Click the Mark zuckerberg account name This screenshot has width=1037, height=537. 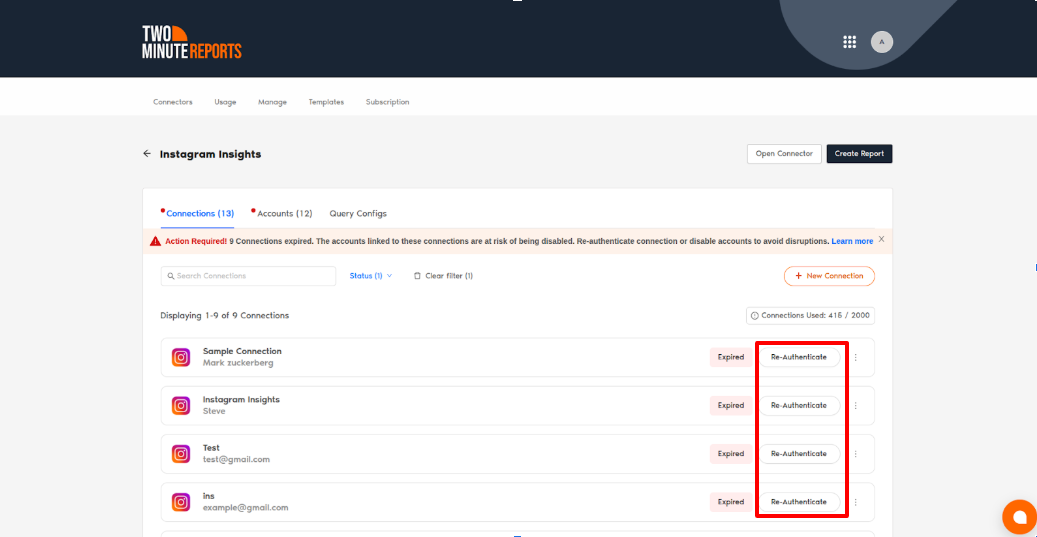click(x=238, y=363)
